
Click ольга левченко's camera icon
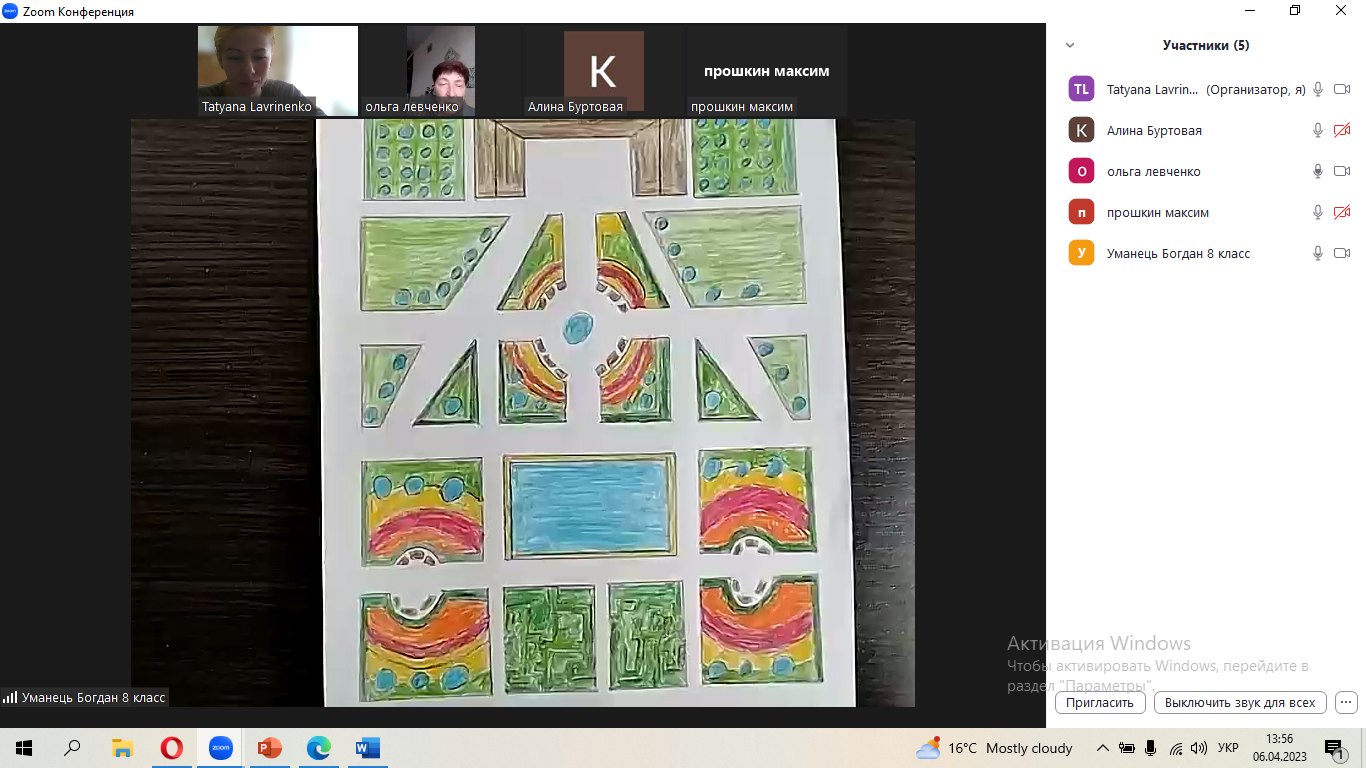(1342, 171)
